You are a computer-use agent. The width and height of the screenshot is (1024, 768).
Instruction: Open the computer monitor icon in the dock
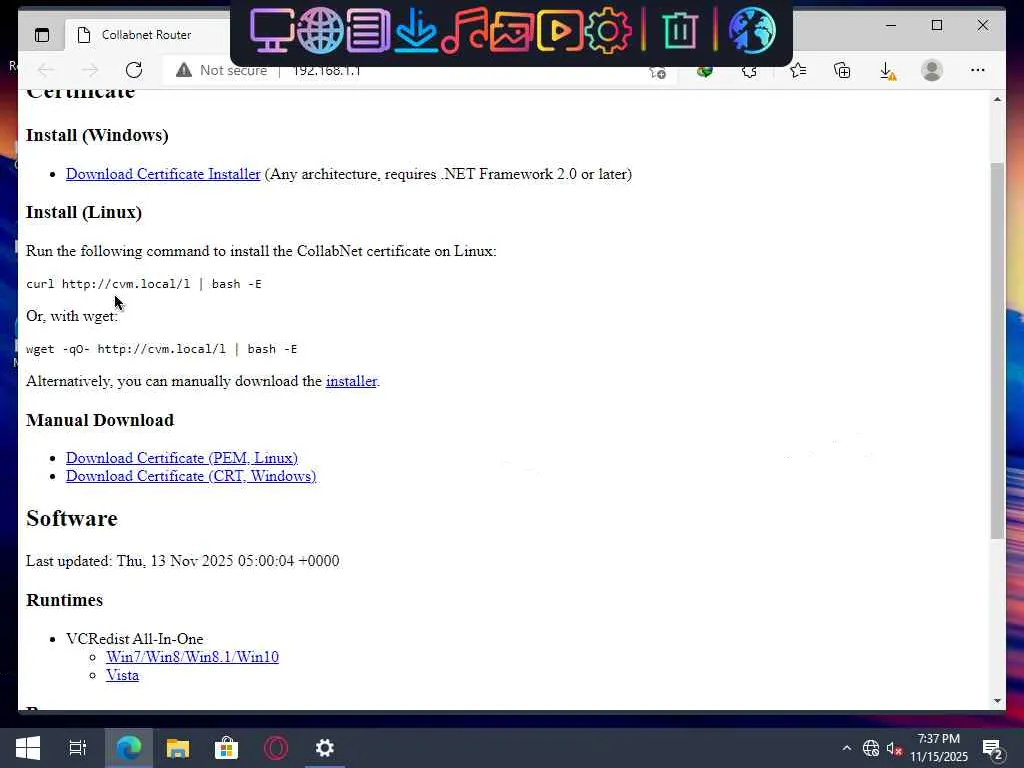click(272, 30)
